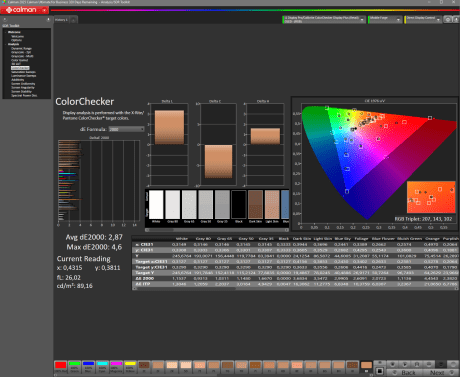
Task: Collapse the Analysis tree group
Action: 6,44
